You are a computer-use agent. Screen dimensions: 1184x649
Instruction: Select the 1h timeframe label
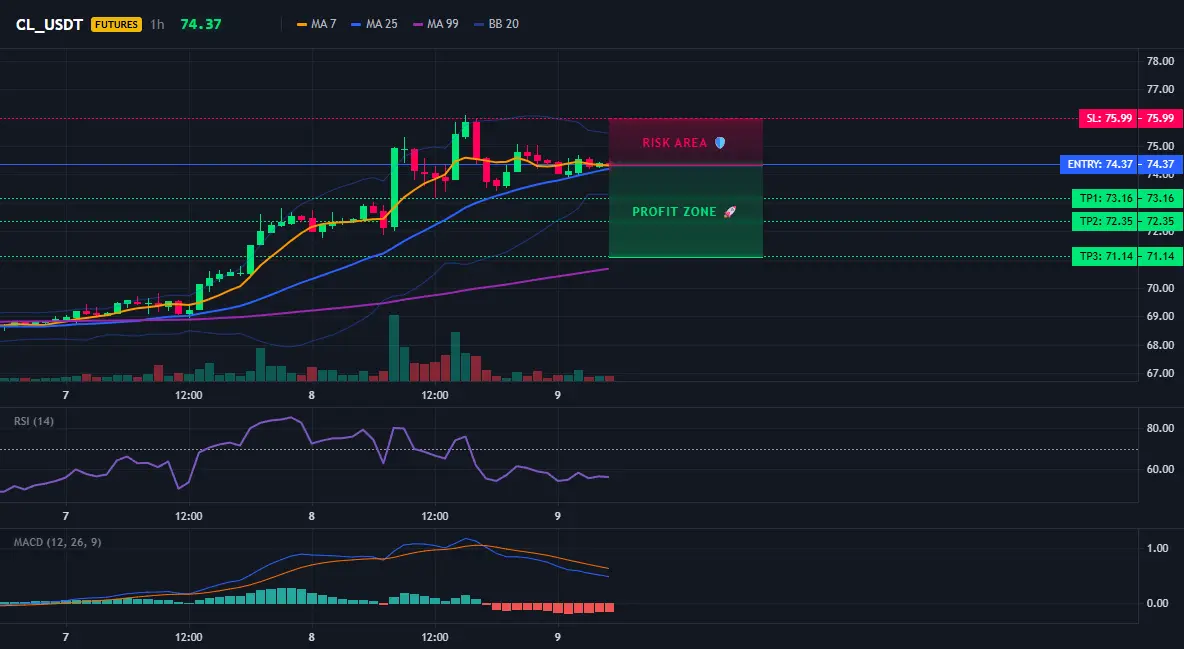(157, 24)
